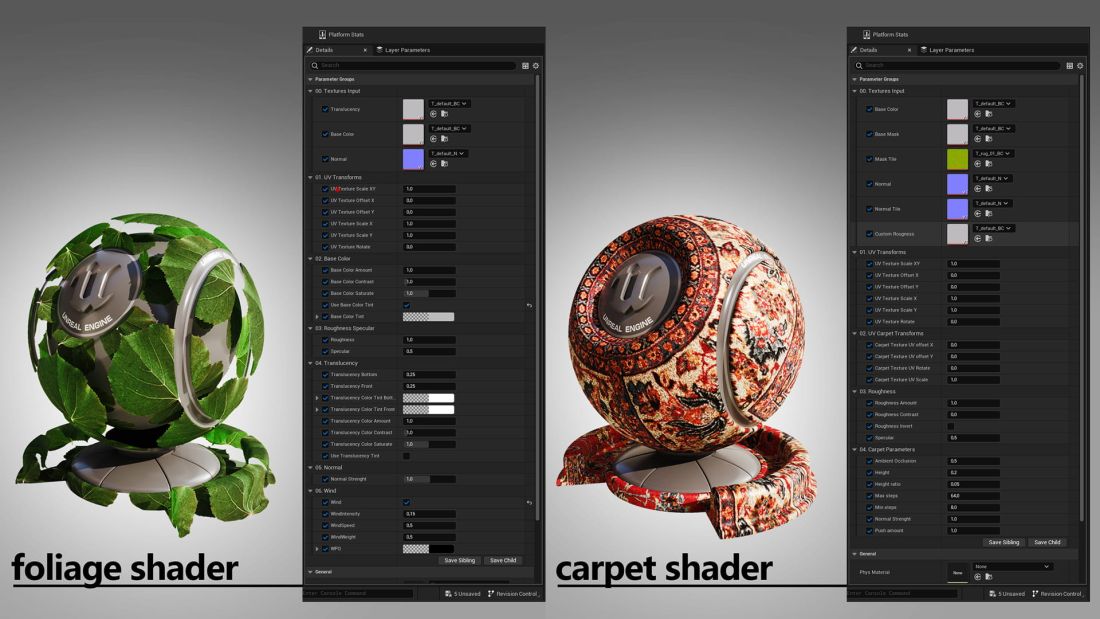The image size is (1100, 619).
Task: Click the Mask Tile green texture thumbnail
Action: [x=957, y=159]
